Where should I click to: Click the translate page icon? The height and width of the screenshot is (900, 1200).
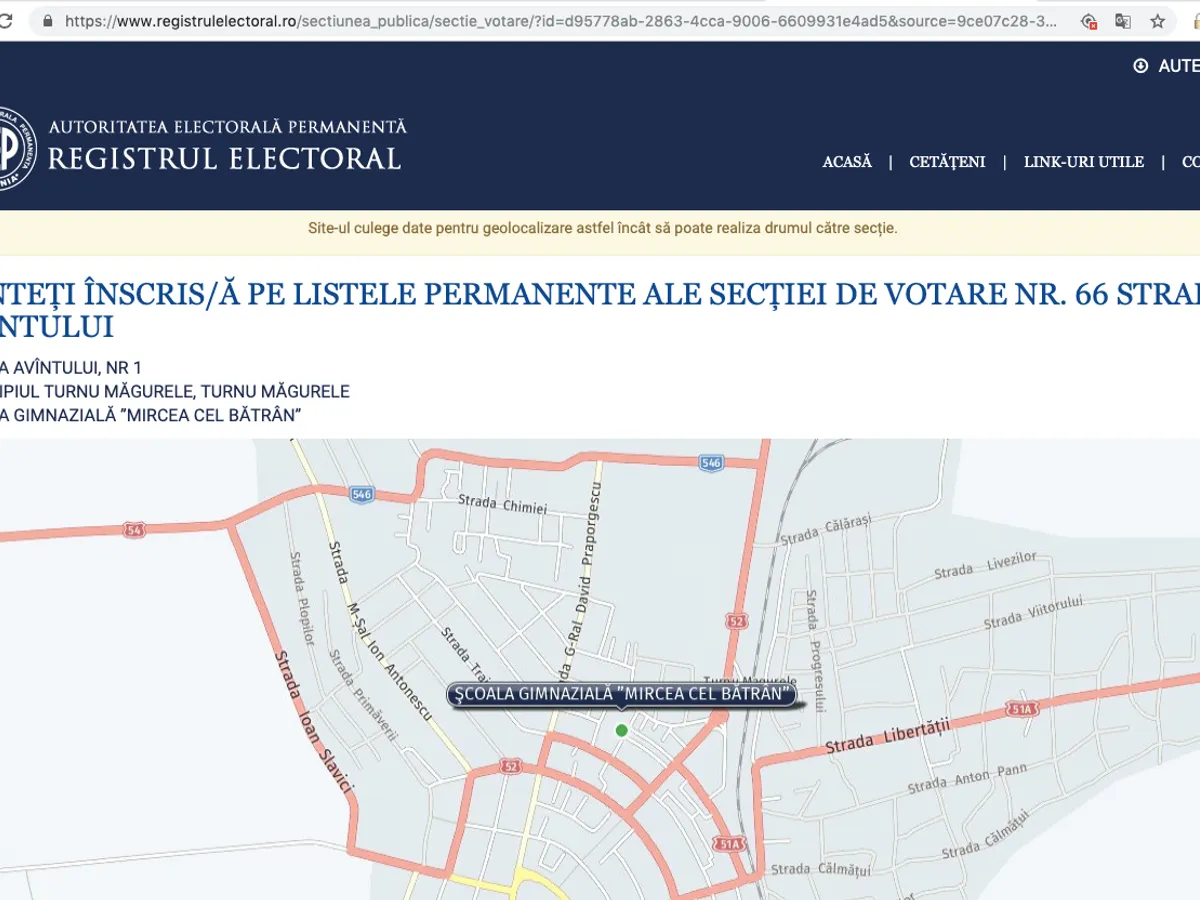(x=1123, y=21)
